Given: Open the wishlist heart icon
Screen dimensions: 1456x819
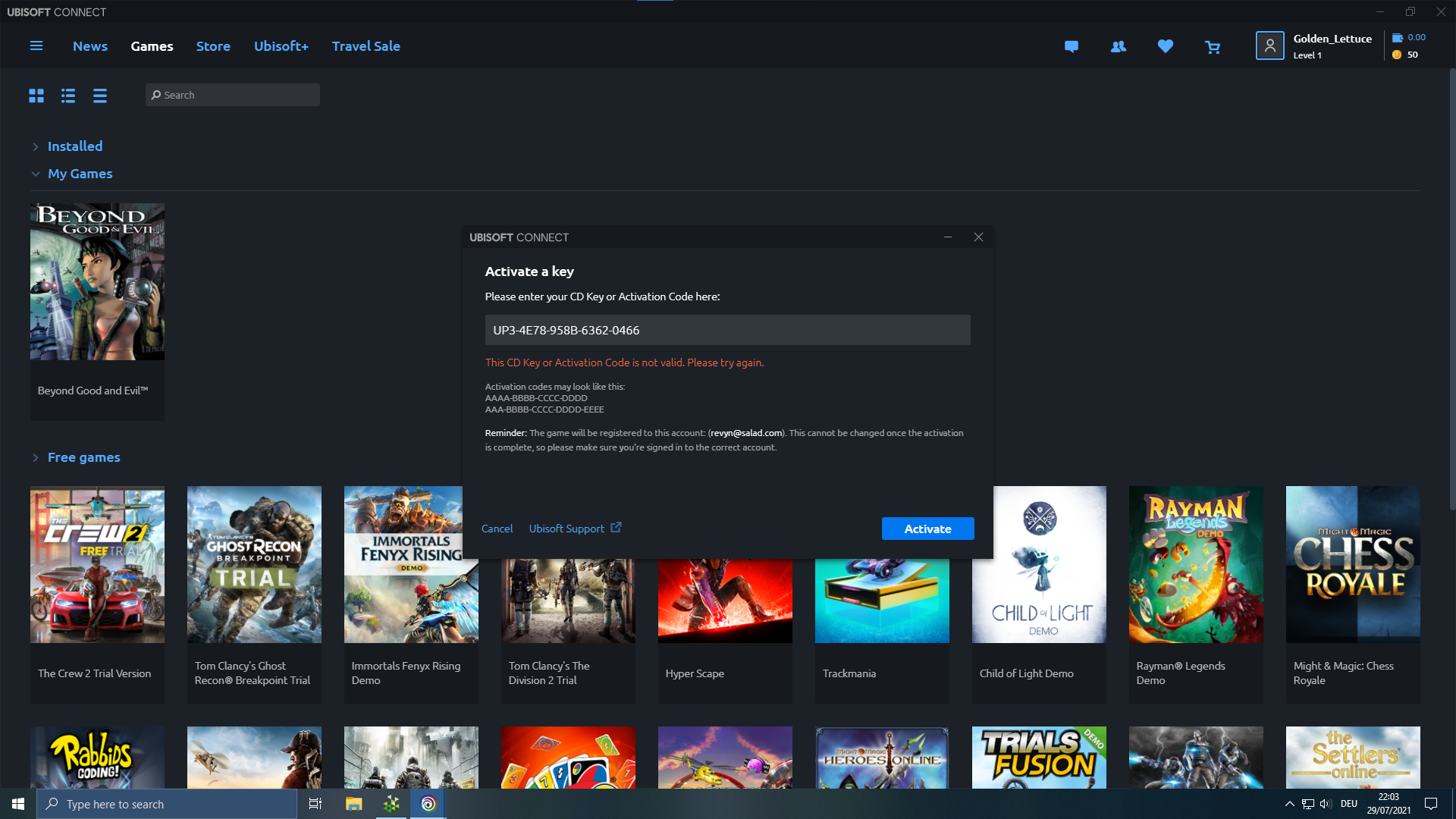Looking at the screenshot, I should click(1166, 47).
